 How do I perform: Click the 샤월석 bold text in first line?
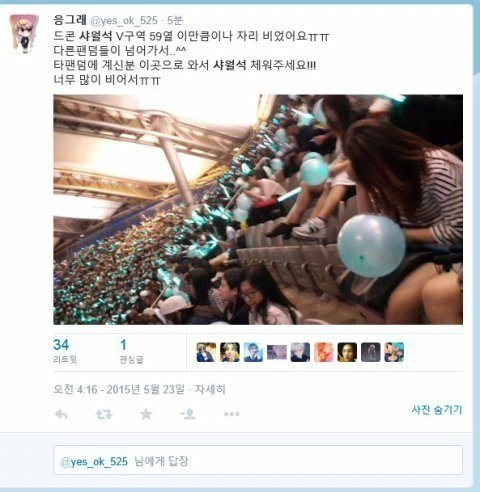[96, 36]
